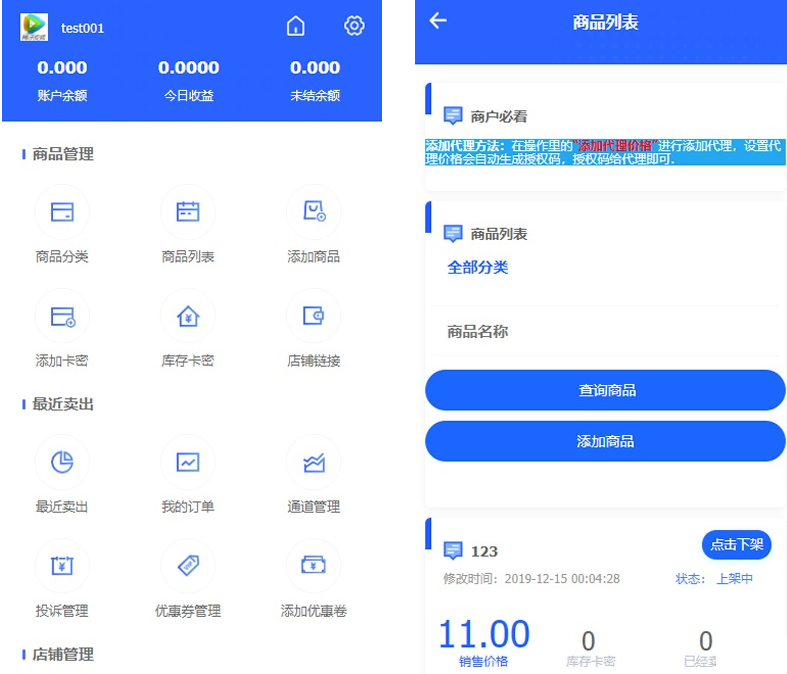Image resolution: width=787 pixels, height=674 pixels.
Task: Click the product name 123
Action: coord(484,552)
